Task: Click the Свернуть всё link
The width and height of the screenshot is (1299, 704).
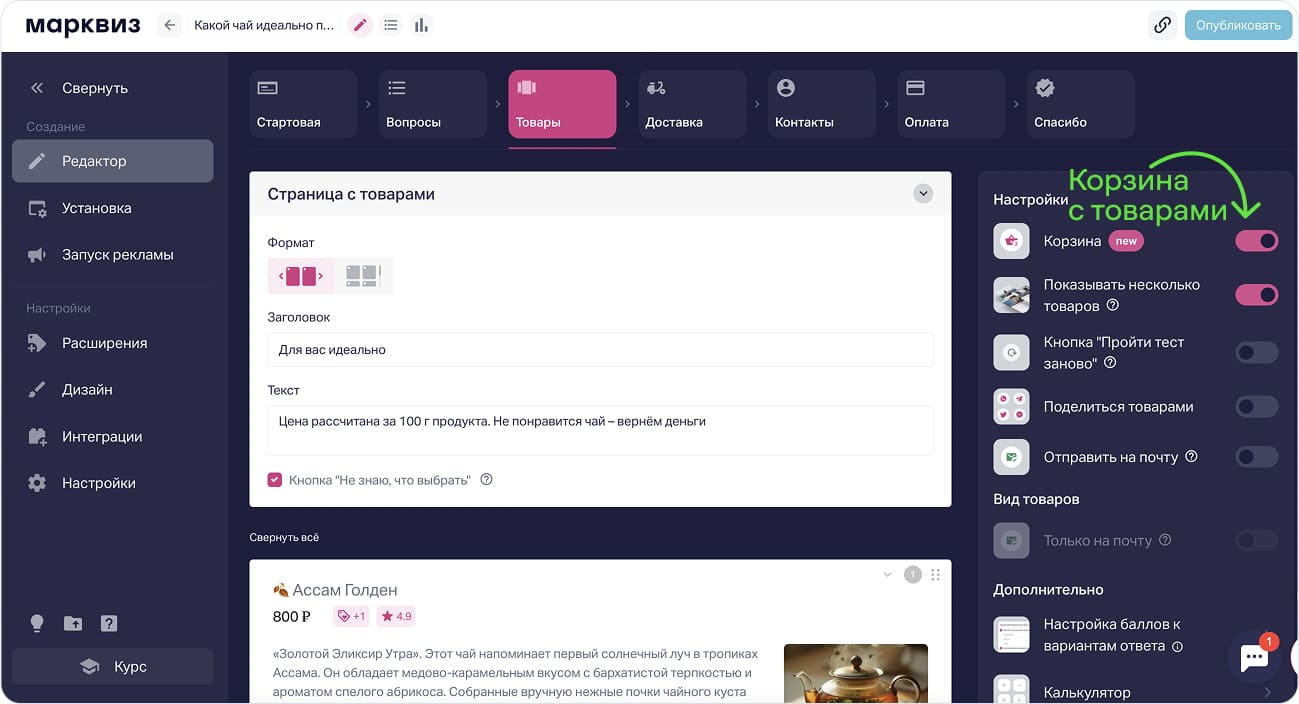Action: 284,538
